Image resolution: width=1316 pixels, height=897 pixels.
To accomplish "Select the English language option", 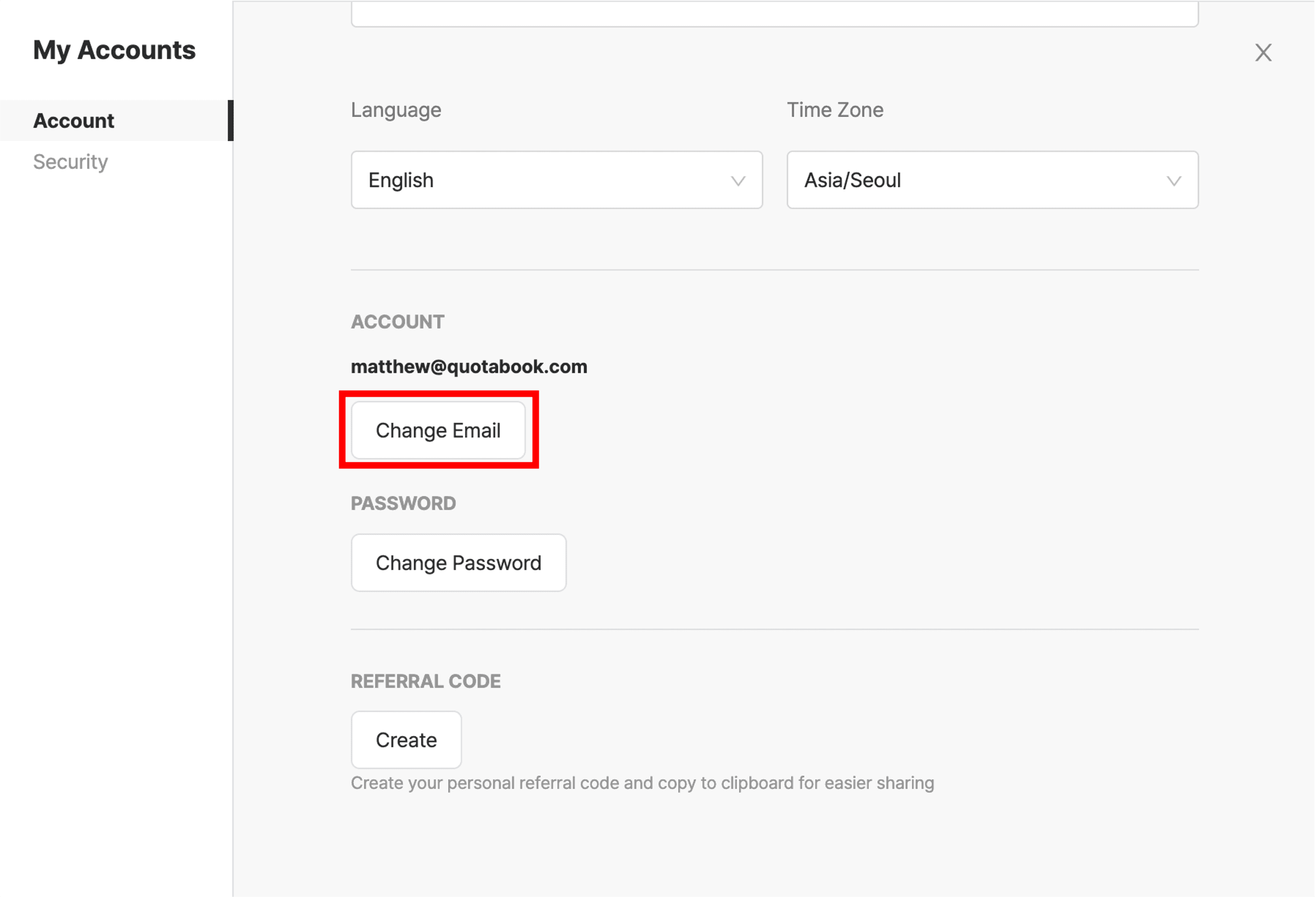I will pos(401,180).
